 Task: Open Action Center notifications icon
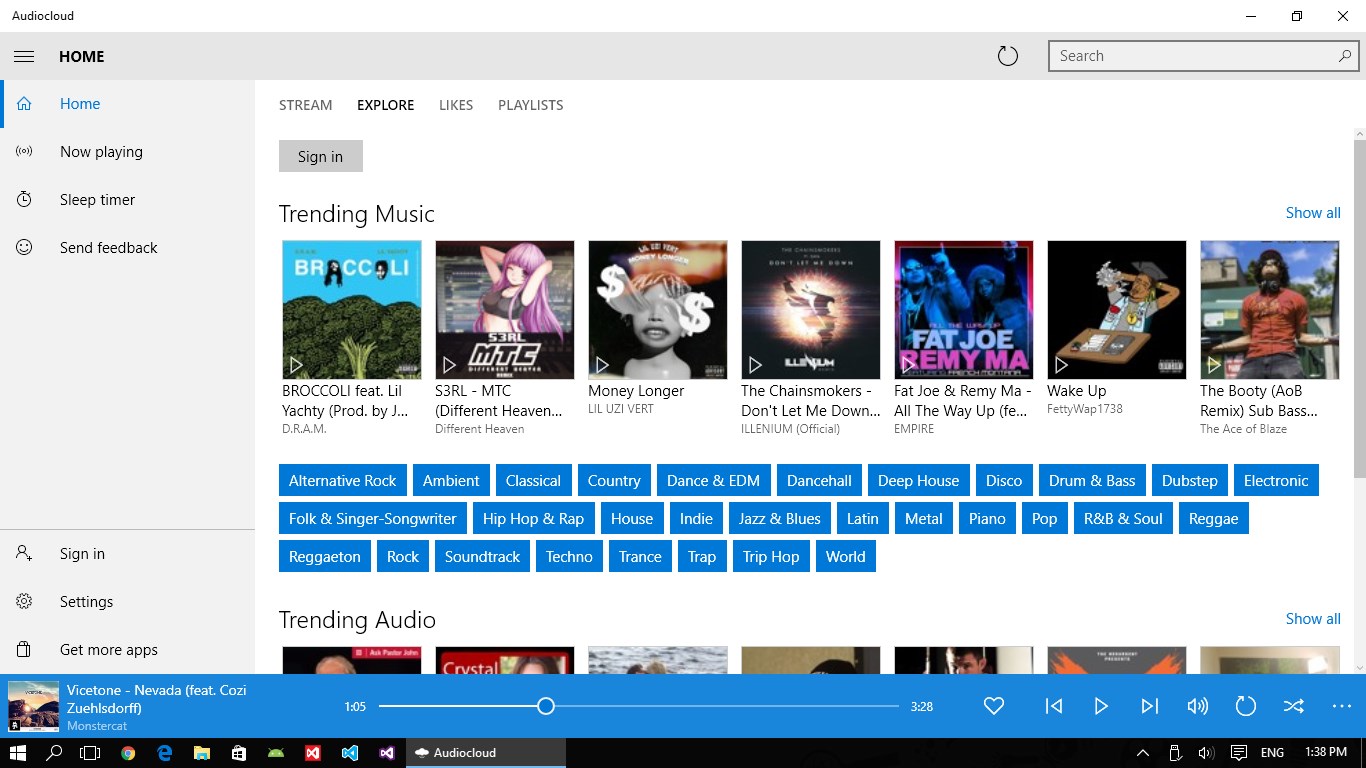(x=1239, y=753)
